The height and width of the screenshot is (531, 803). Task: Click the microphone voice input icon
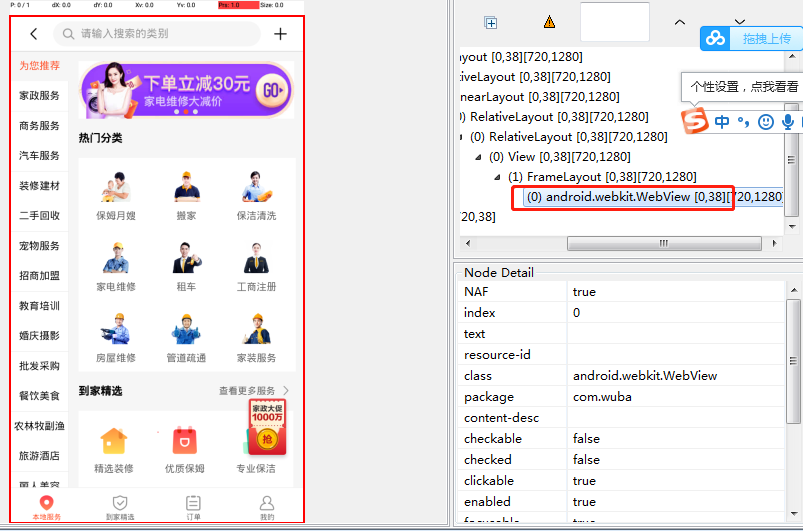point(788,121)
